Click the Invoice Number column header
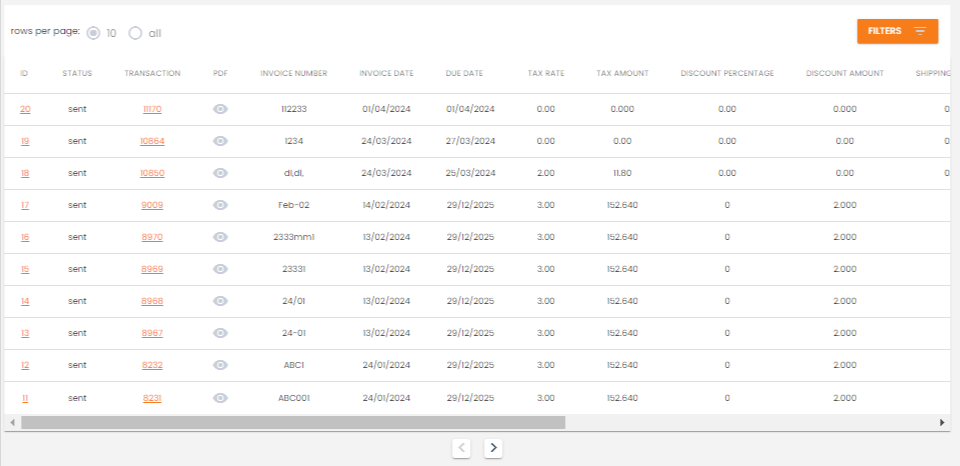The height and width of the screenshot is (466, 960). [294, 73]
